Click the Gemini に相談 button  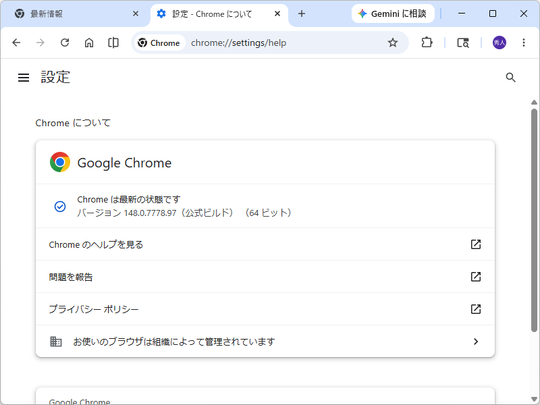[x=393, y=14]
